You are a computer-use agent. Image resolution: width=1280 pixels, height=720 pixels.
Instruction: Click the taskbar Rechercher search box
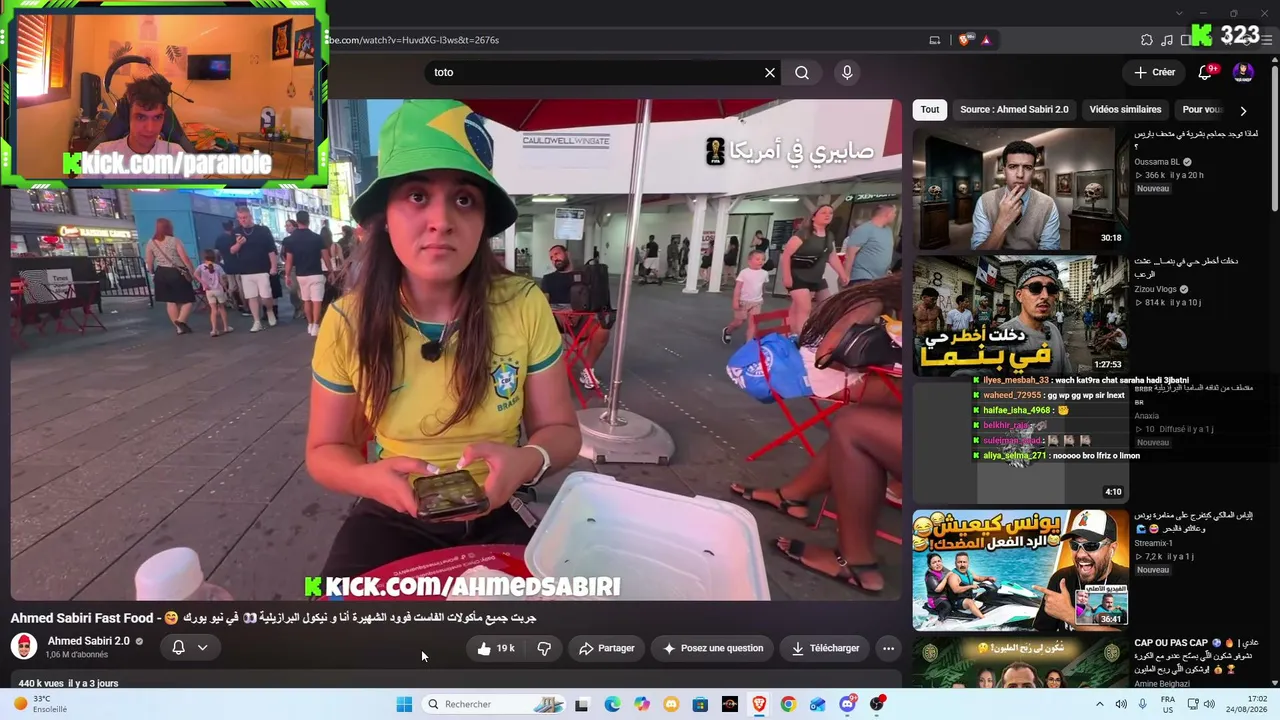tap(495, 704)
